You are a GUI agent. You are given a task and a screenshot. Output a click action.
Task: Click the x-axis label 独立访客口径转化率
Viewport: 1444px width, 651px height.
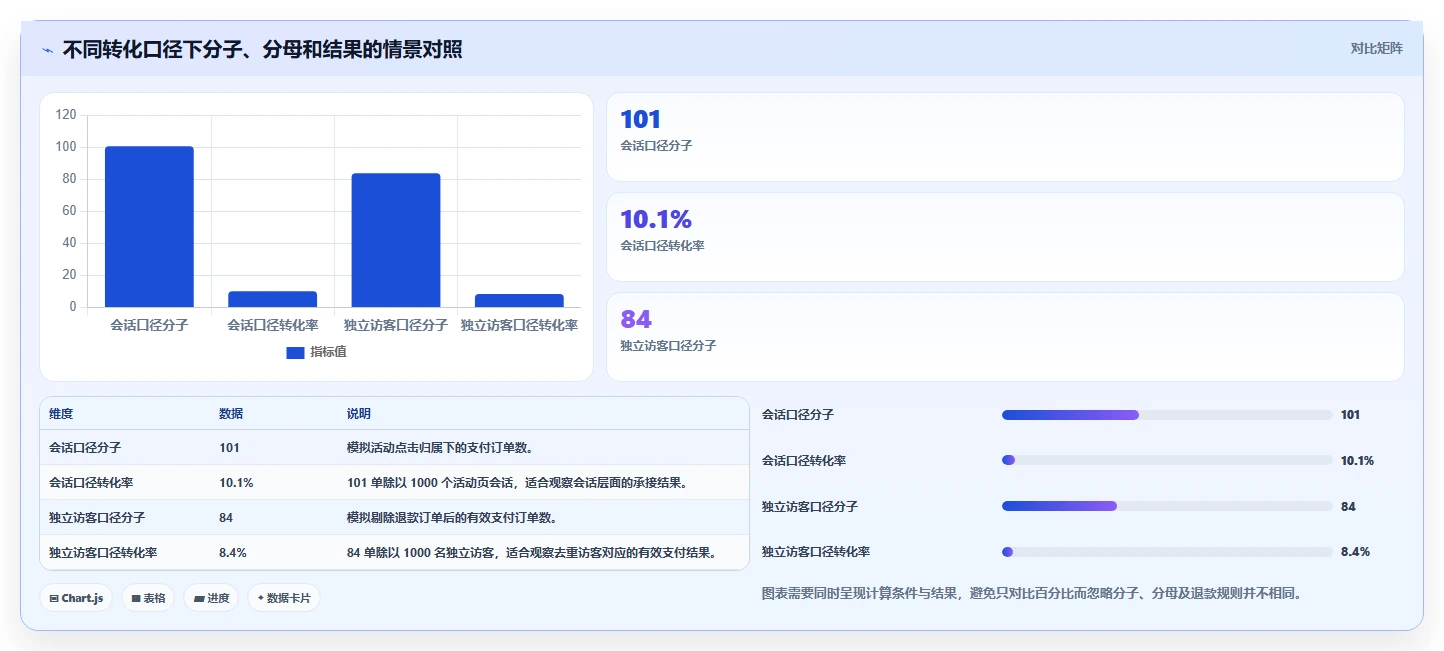(x=519, y=325)
